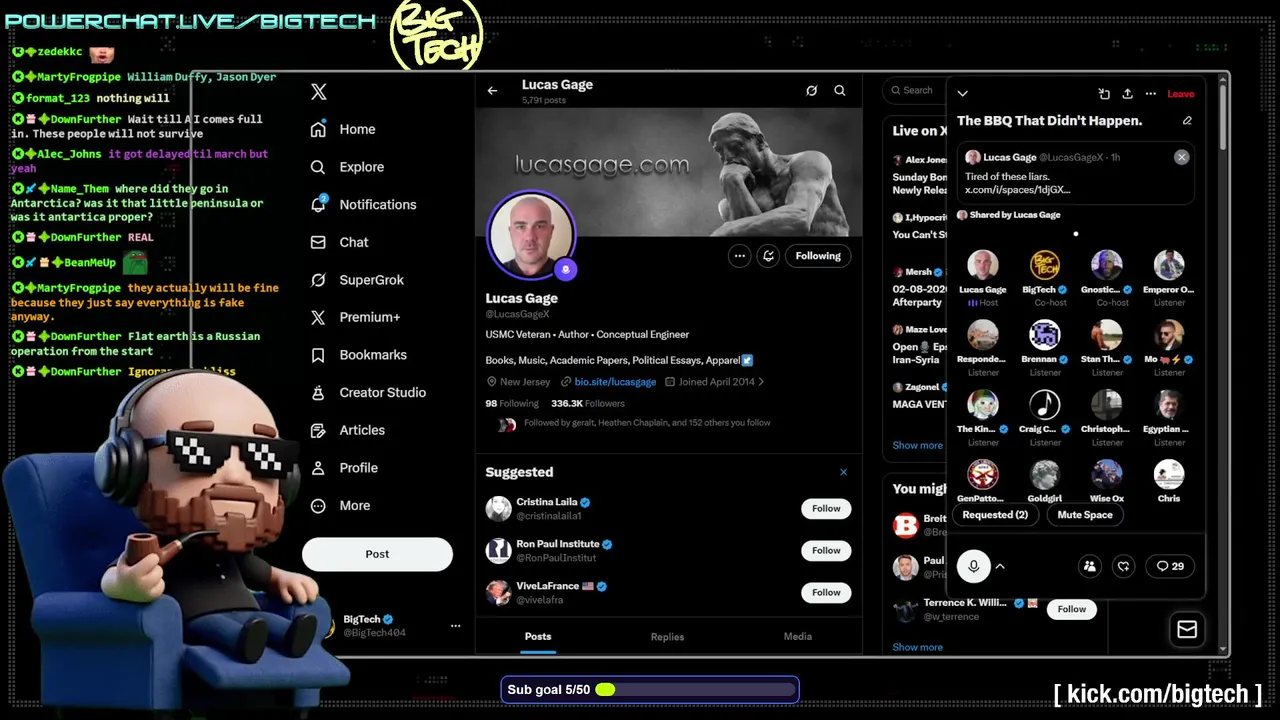Toggle post notifications bell for Lucas Gage
The image size is (1280, 720).
tap(768, 256)
